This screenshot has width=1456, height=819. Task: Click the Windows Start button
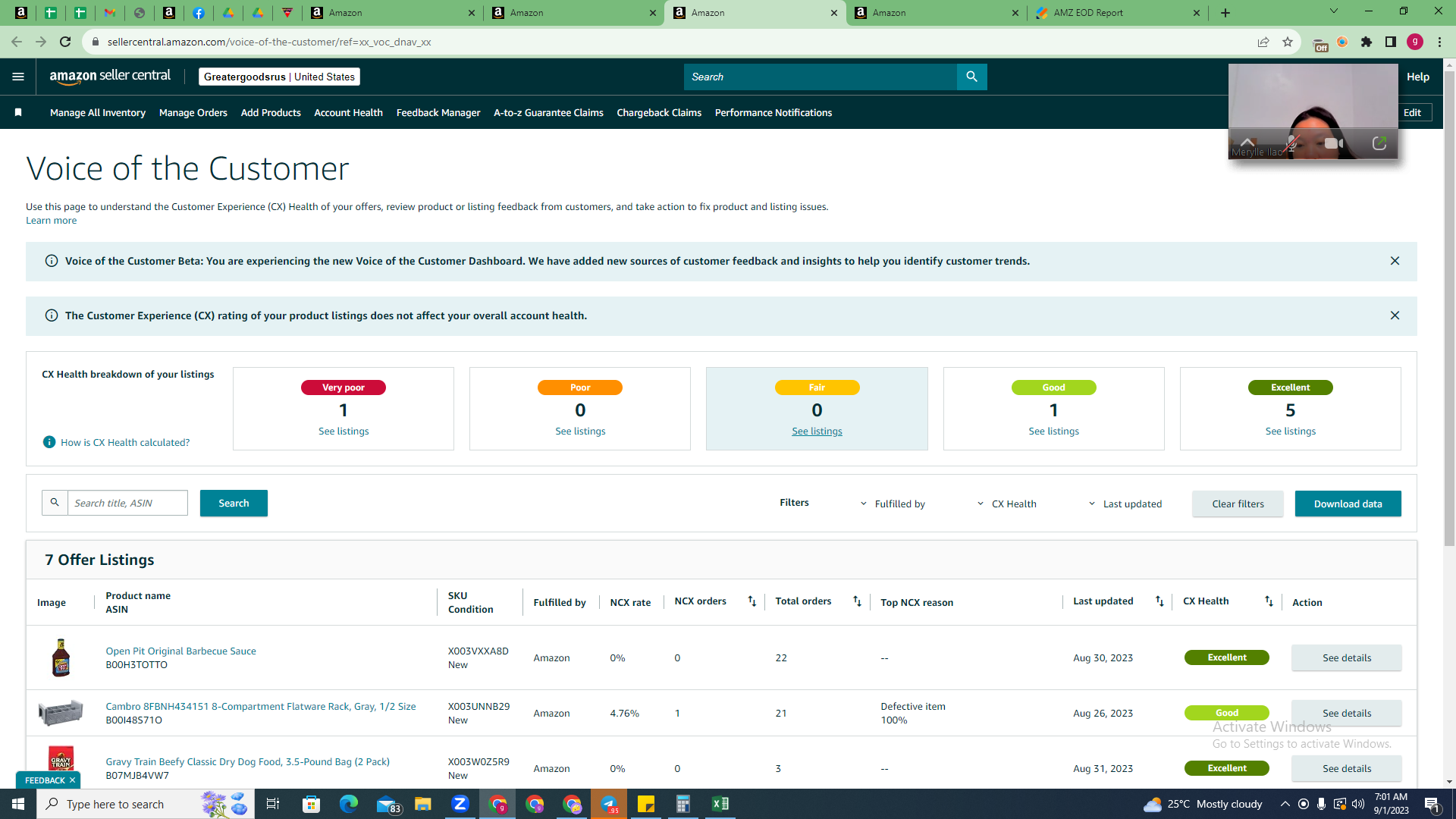click(x=18, y=804)
